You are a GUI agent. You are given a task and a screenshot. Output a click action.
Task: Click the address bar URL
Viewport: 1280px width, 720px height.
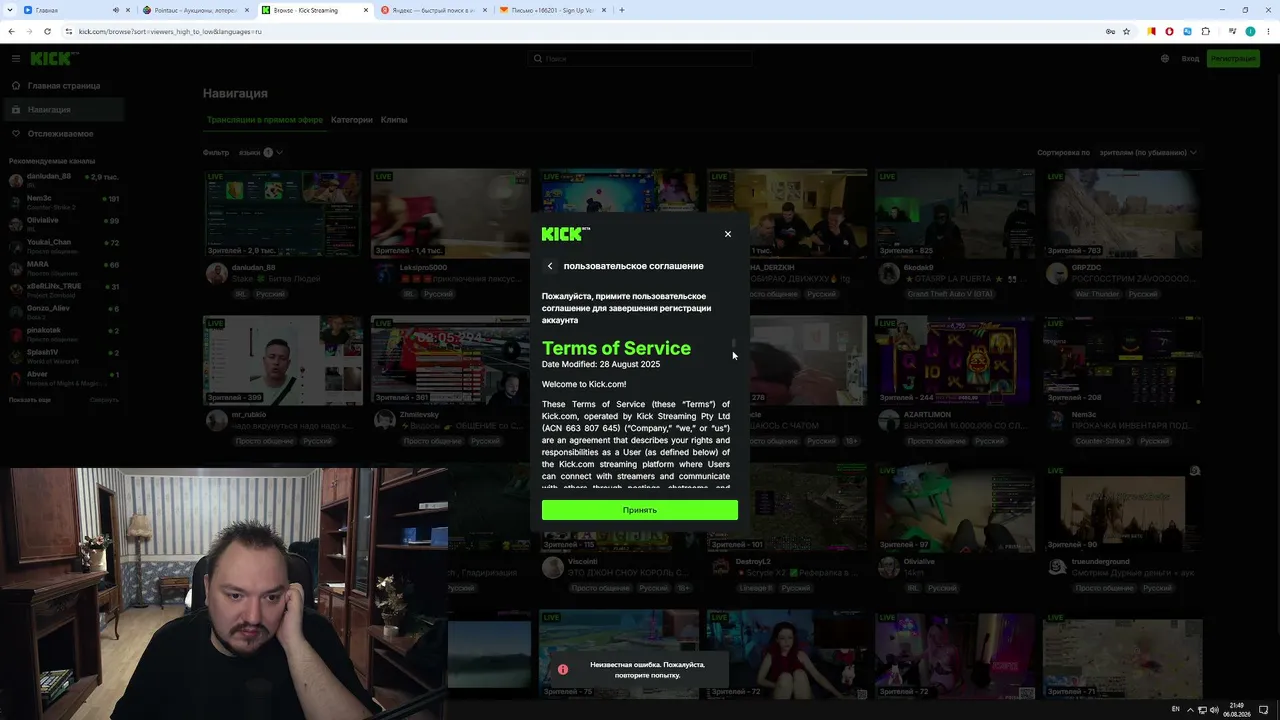(170, 31)
